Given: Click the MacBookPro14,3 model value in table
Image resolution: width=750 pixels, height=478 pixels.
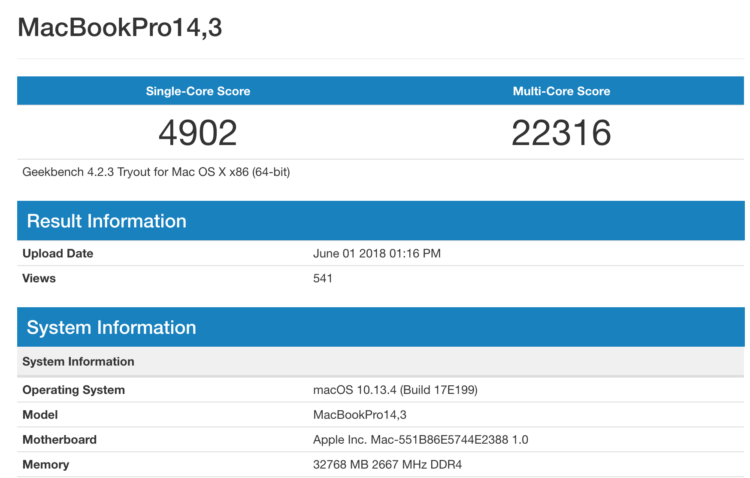Looking at the screenshot, I should pyautogui.click(x=359, y=414).
